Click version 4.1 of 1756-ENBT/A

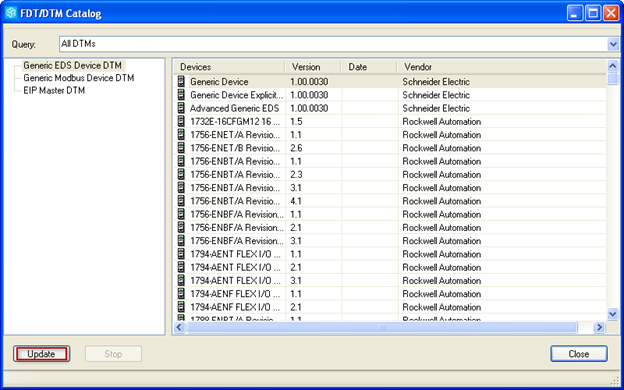pos(296,201)
